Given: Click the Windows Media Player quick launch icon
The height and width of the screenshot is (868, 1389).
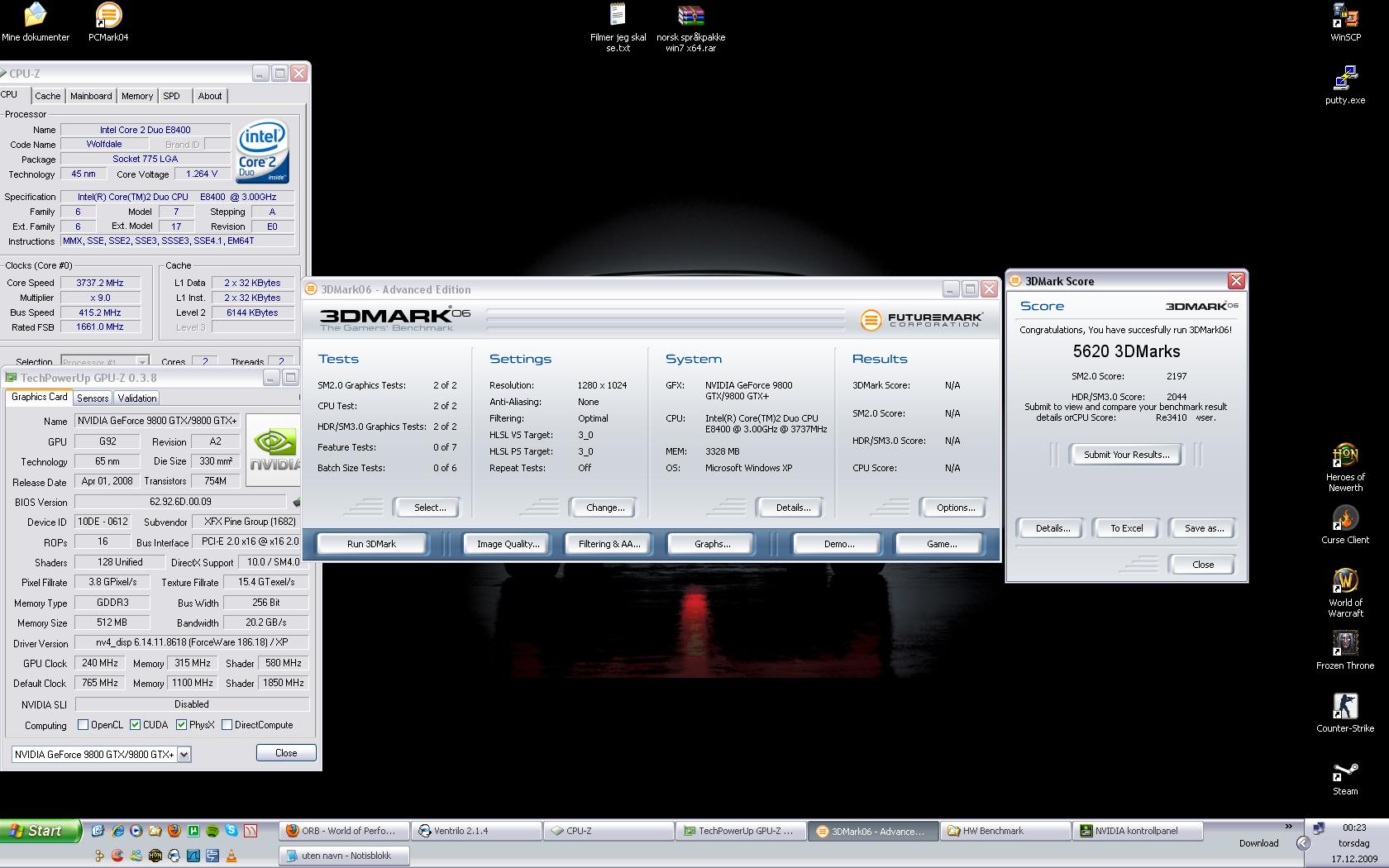Looking at the screenshot, I should click(x=136, y=831).
